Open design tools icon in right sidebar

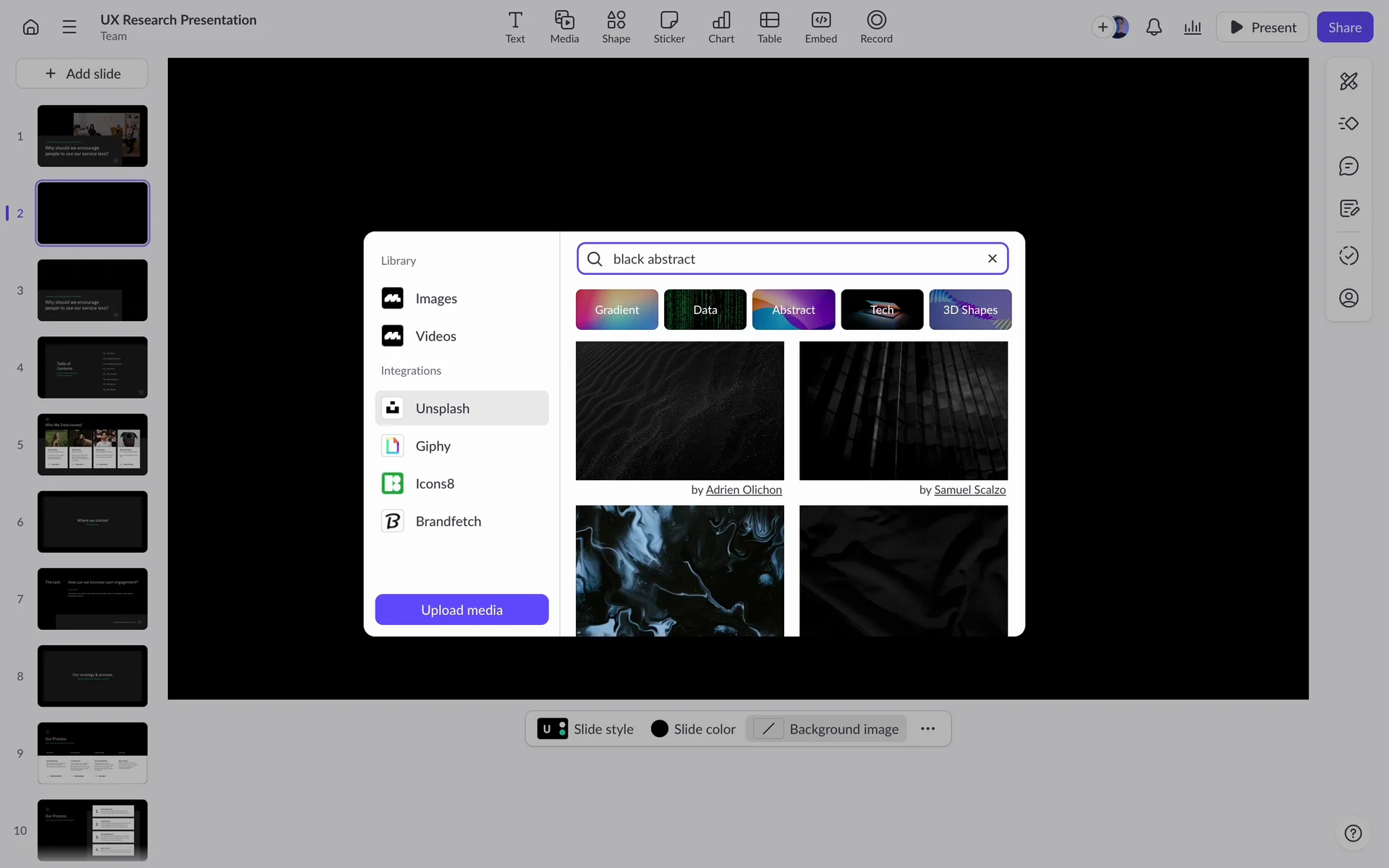1348,81
